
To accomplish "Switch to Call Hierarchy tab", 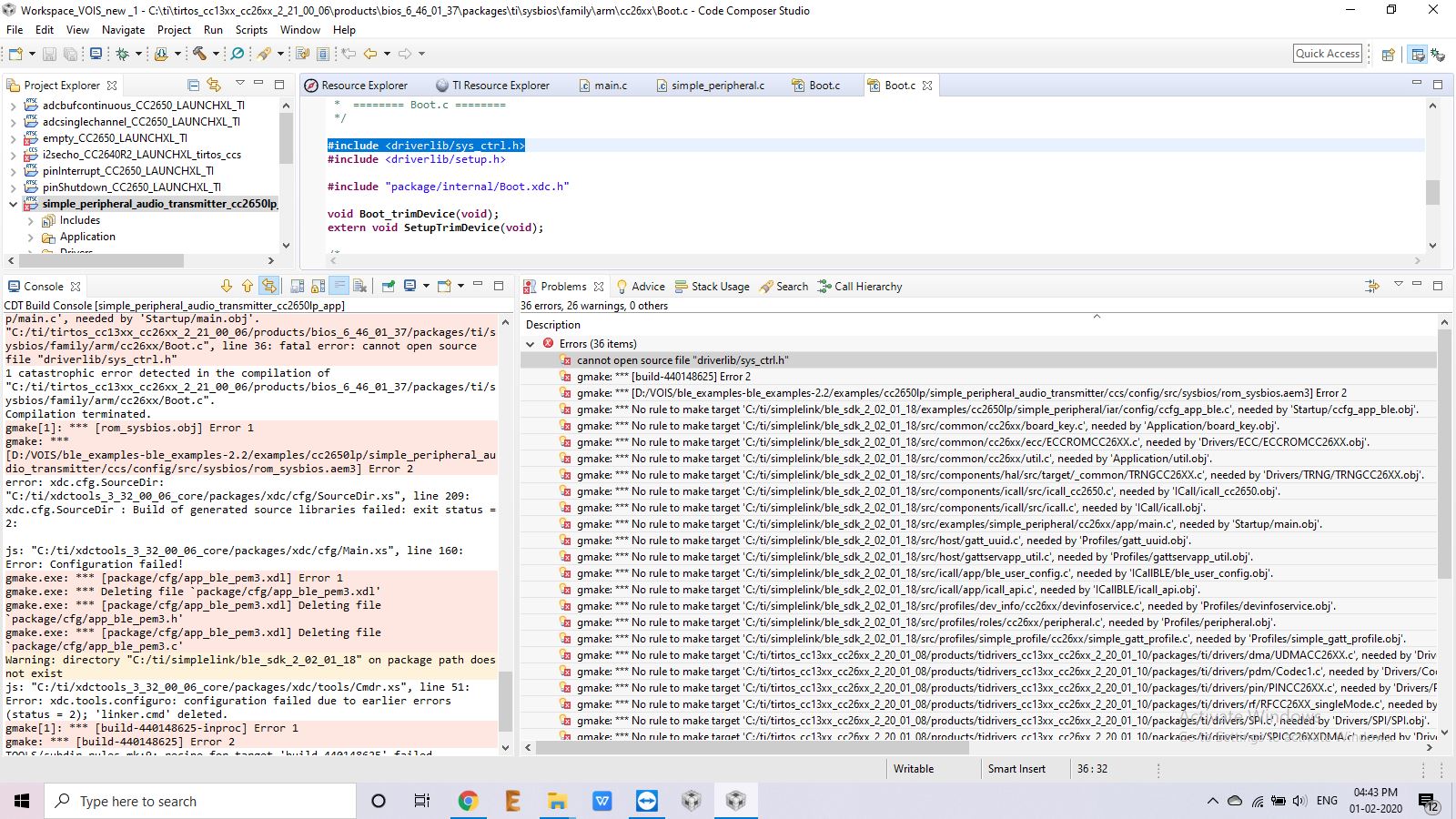I will [x=860, y=287].
